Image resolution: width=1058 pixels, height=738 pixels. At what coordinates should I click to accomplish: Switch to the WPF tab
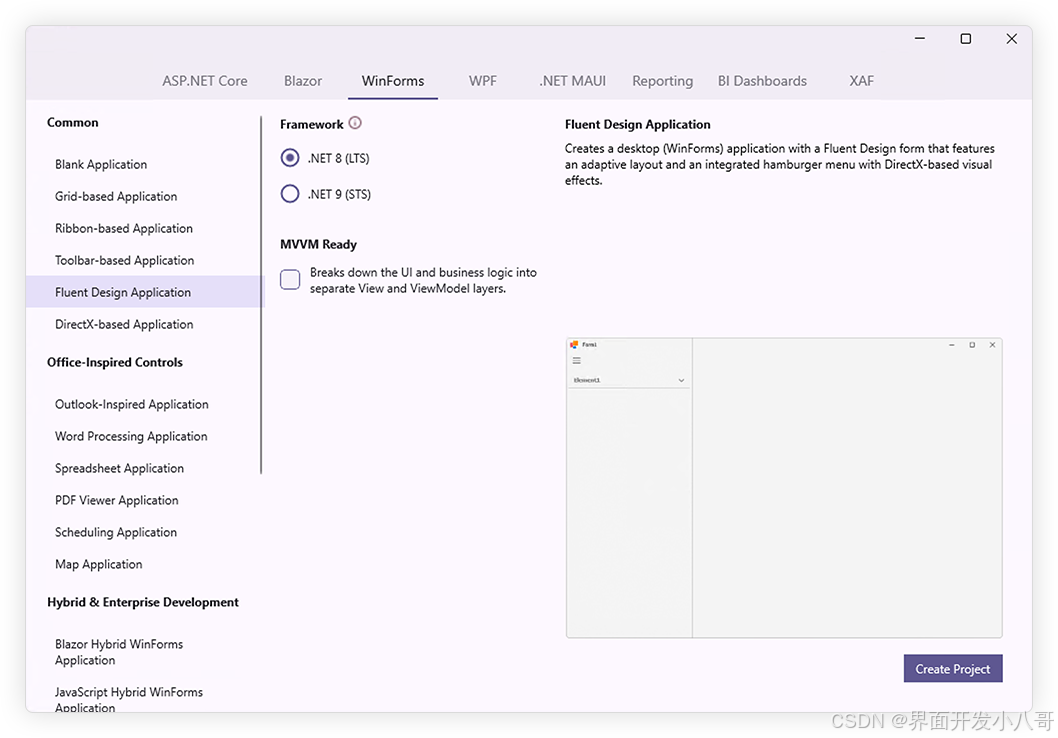coord(482,81)
